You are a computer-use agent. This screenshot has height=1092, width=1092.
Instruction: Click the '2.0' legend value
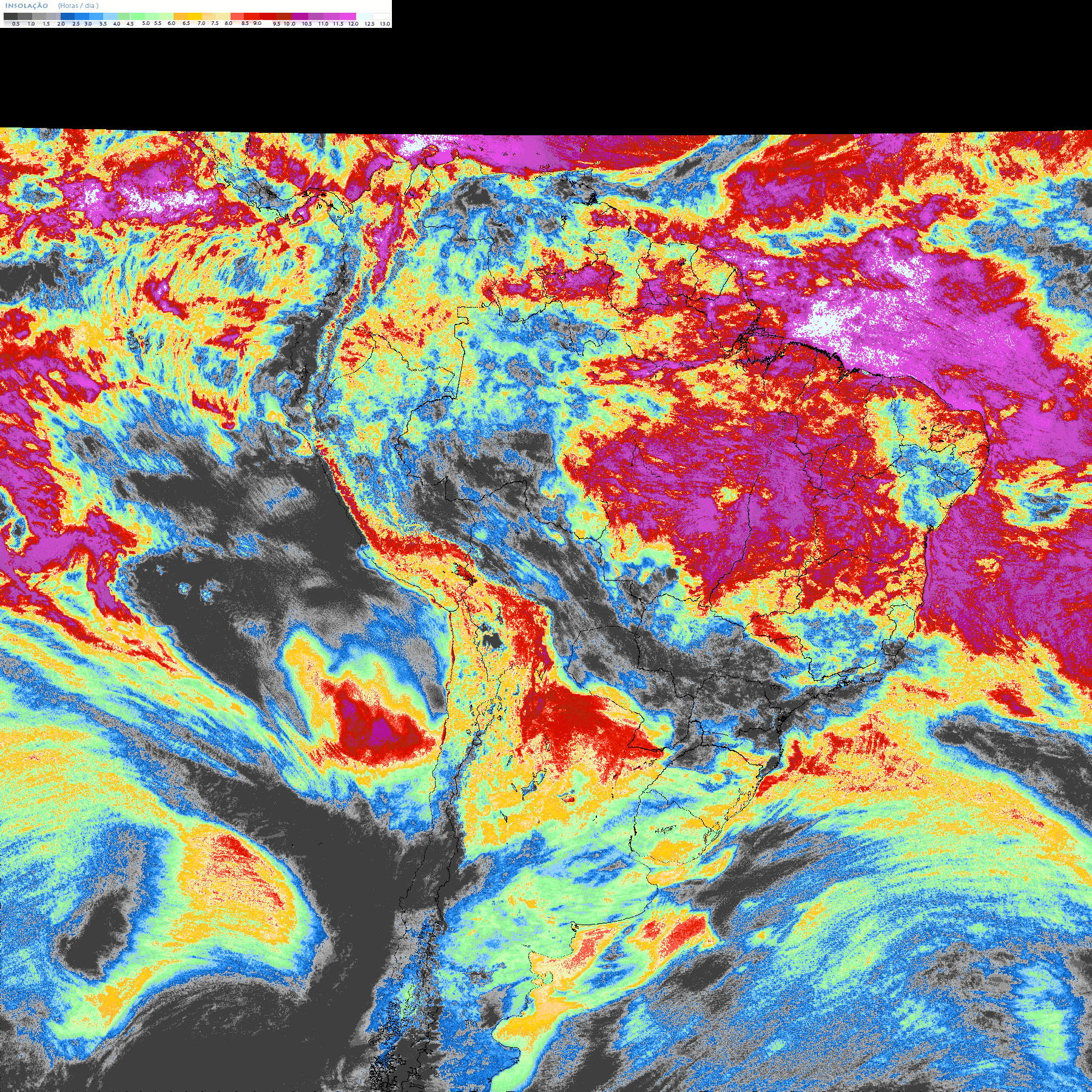[61, 24]
